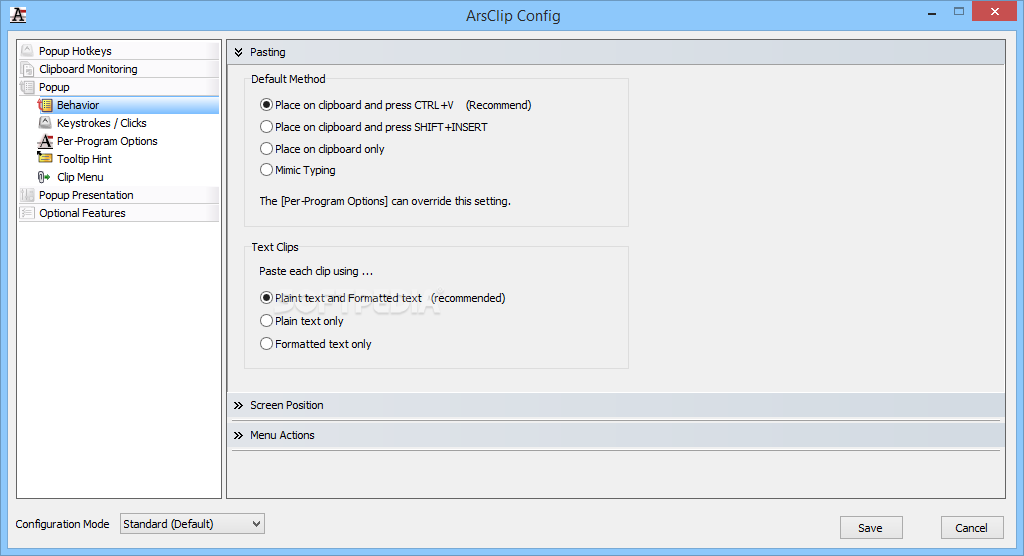
Task: Click the Per-Program Options letter A icon
Action: (45, 141)
